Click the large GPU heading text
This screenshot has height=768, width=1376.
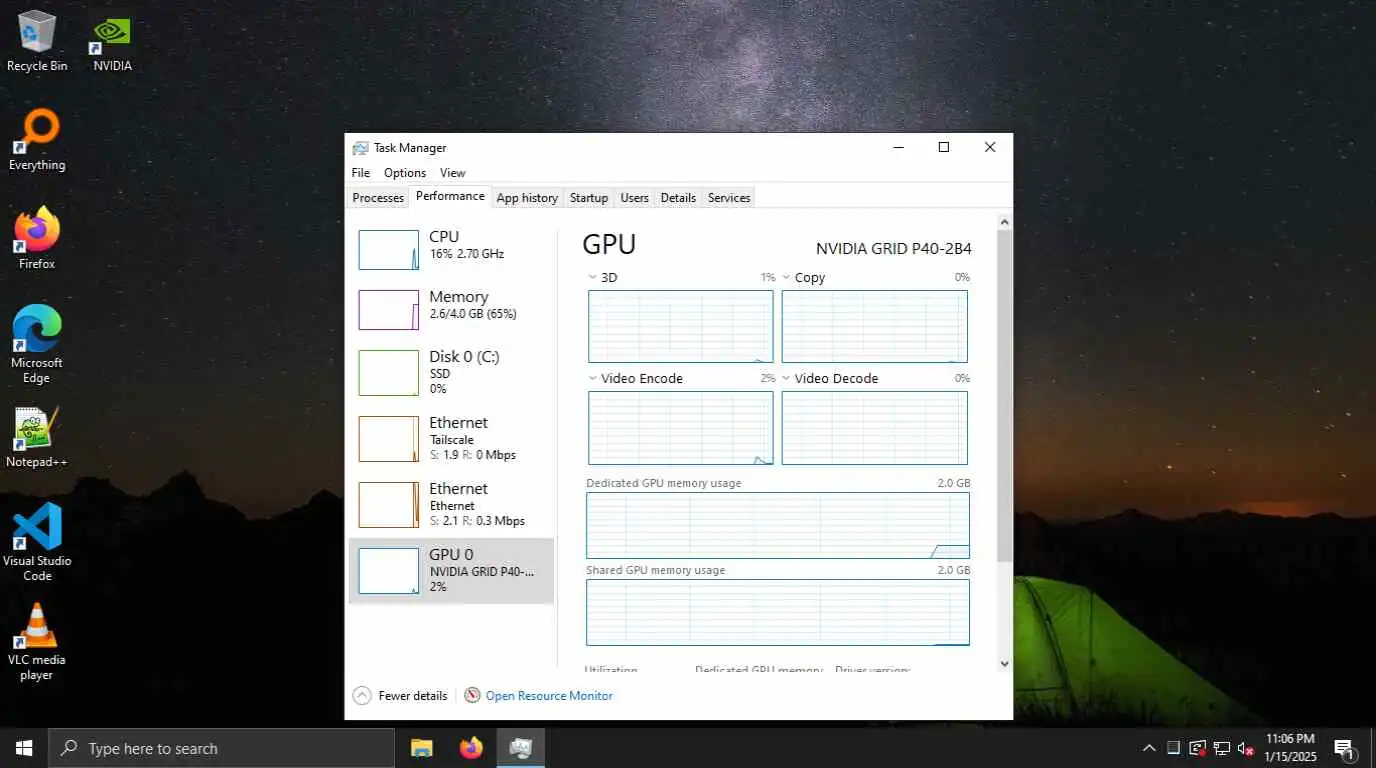[609, 245]
